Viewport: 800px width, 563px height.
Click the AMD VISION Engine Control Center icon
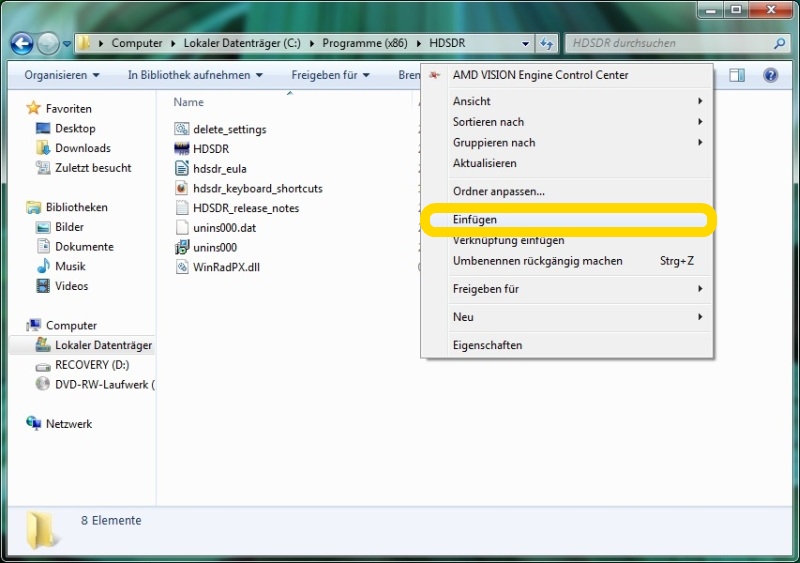tap(434, 75)
